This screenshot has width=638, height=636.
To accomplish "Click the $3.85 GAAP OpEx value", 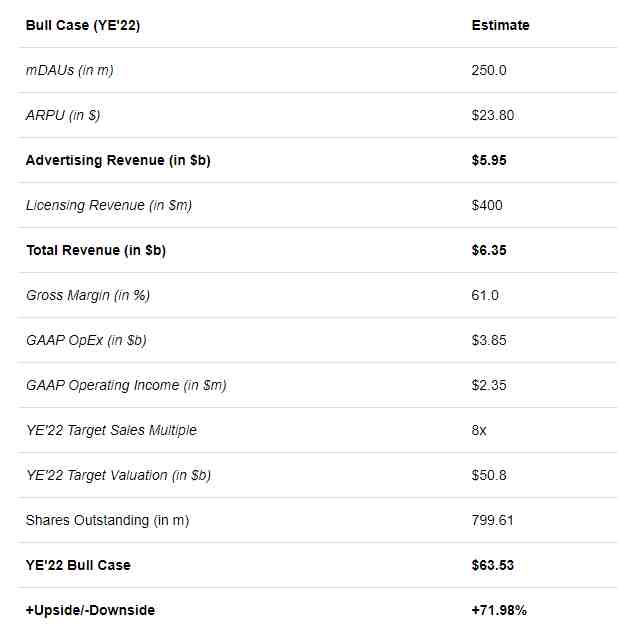I will [x=489, y=340].
